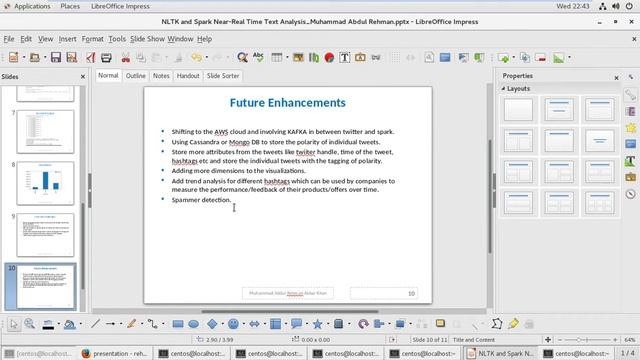Screen dimensions: 640x360
Task: Open dropdown beside Callouts tool
Action: (307, 324)
